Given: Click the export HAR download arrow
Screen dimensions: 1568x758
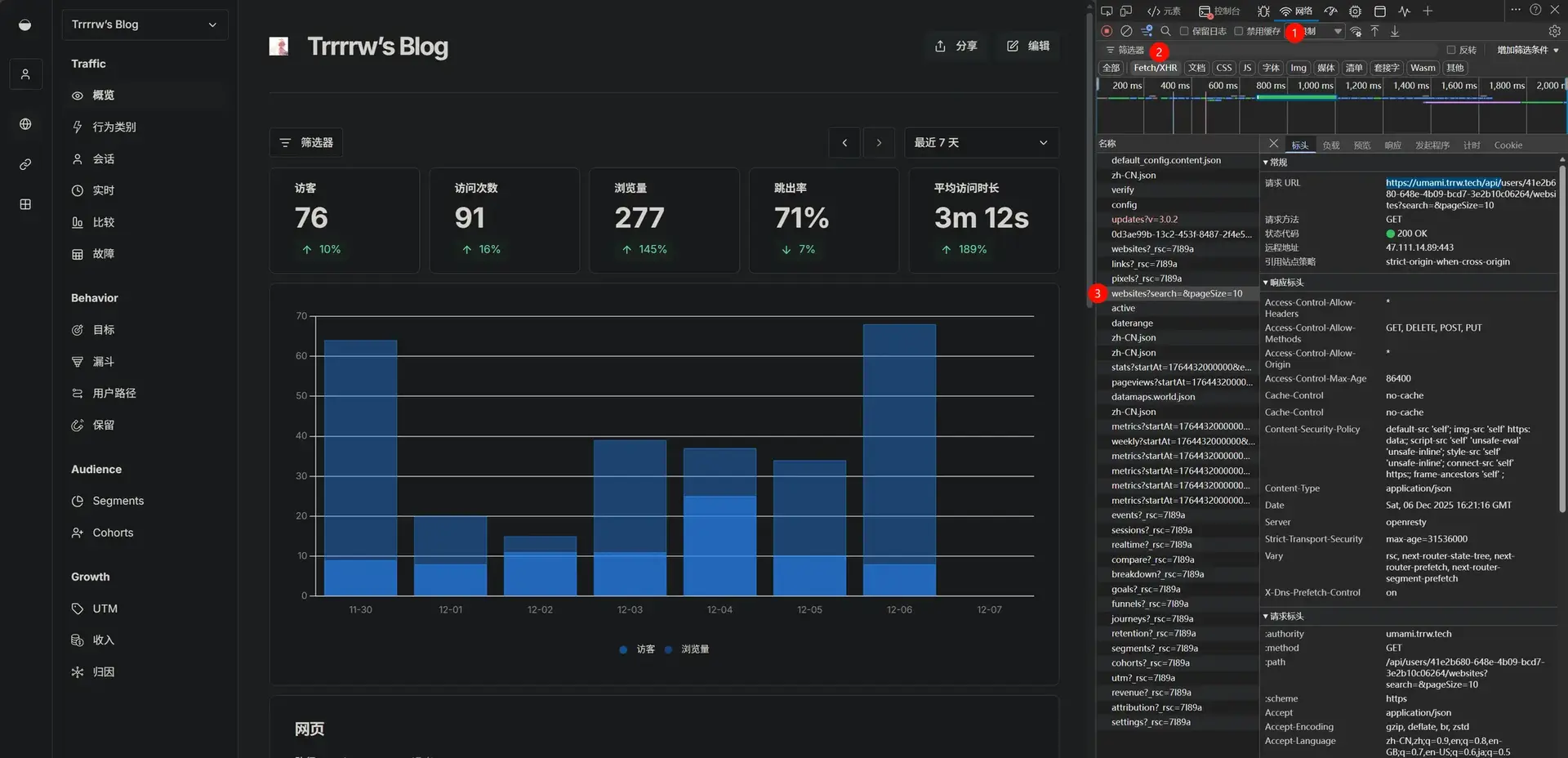Looking at the screenshot, I should click(x=1395, y=31).
